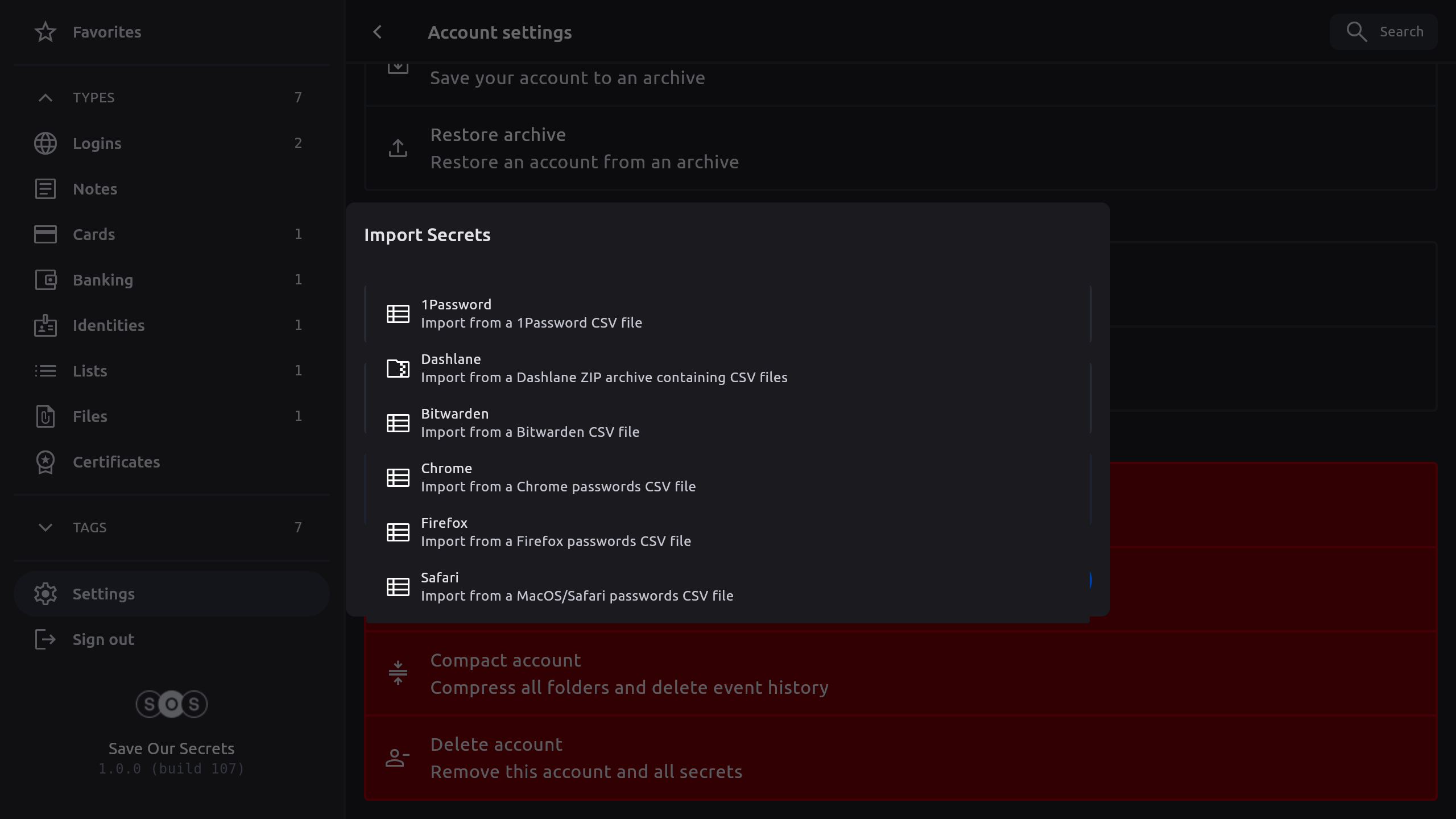Click the Files attachment icon
Image resolution: width=1456 pixels, height=819 pixels.
pos(45,416)
